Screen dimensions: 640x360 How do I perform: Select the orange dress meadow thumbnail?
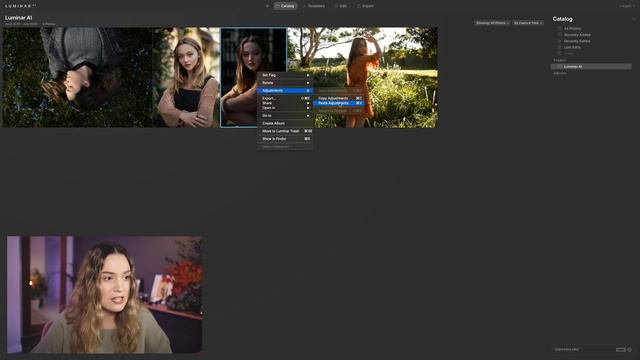coord(363,78)
